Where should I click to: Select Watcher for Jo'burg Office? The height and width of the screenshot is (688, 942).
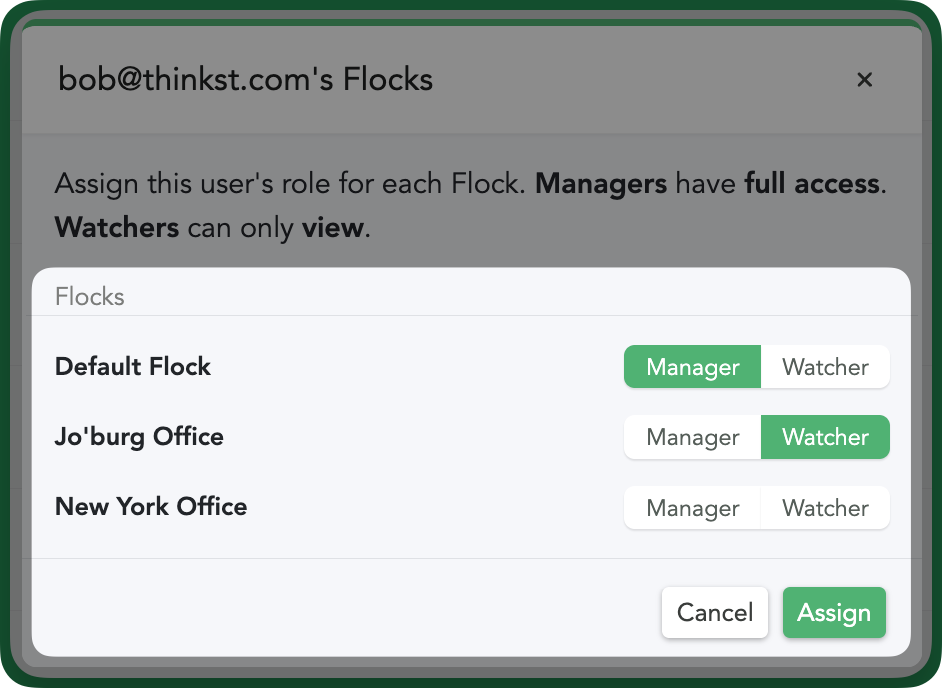point(825,437)
